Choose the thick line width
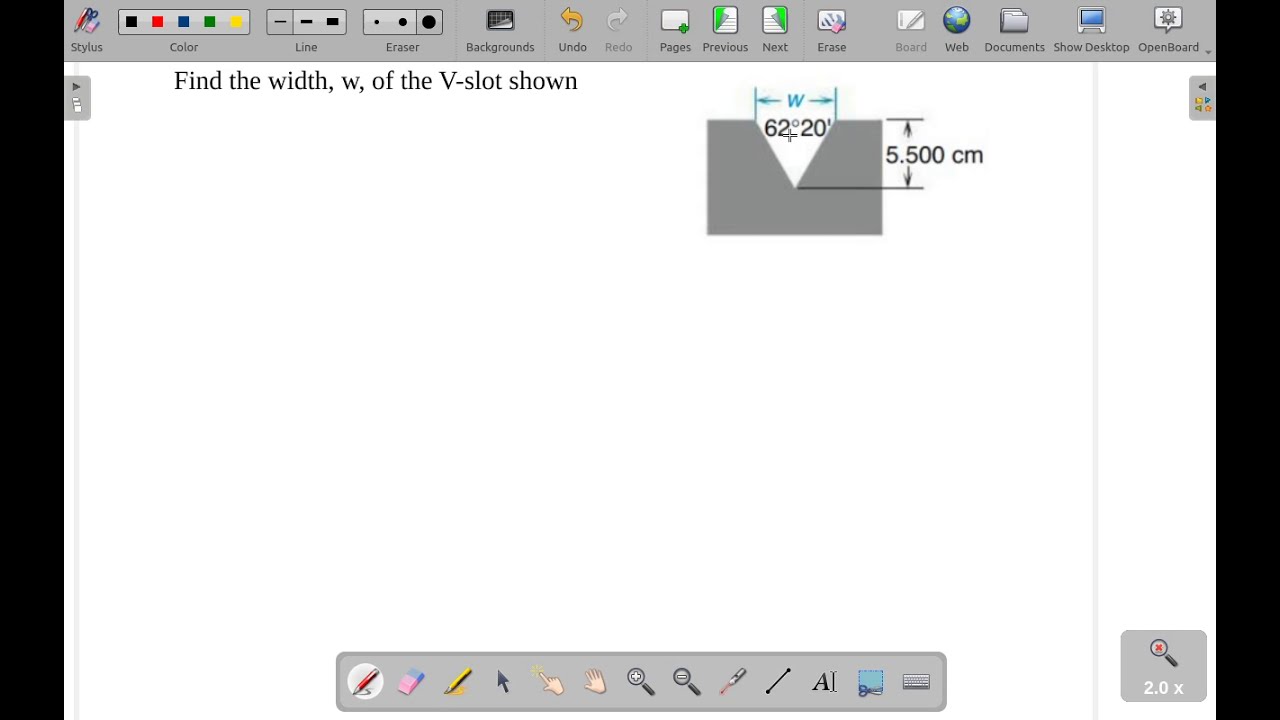The width and height of the screenshot is (1280, 720). [x=333, y=22]
